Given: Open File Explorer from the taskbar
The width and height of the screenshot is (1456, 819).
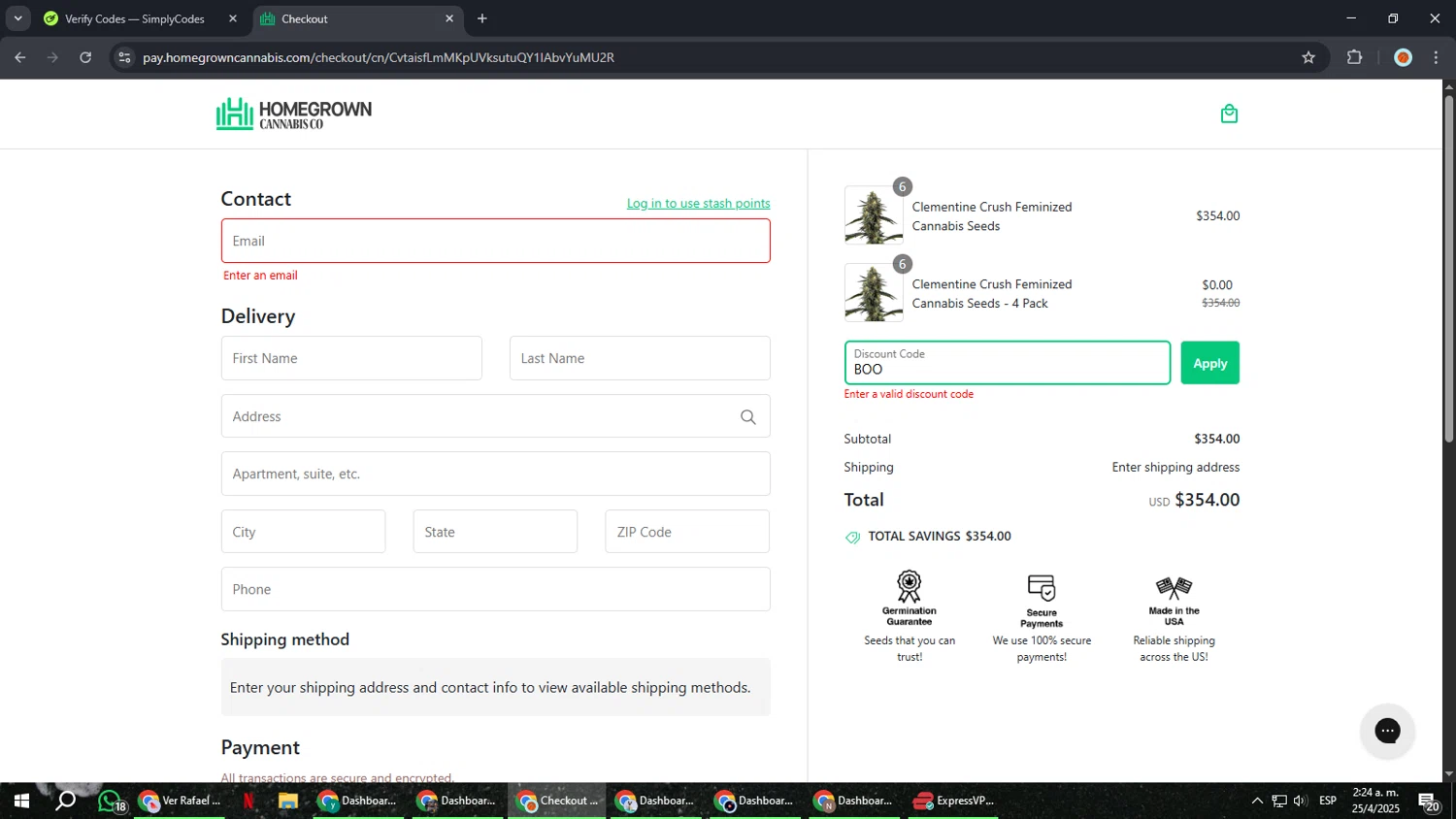Looking at the screenshot, I should 287,801.
